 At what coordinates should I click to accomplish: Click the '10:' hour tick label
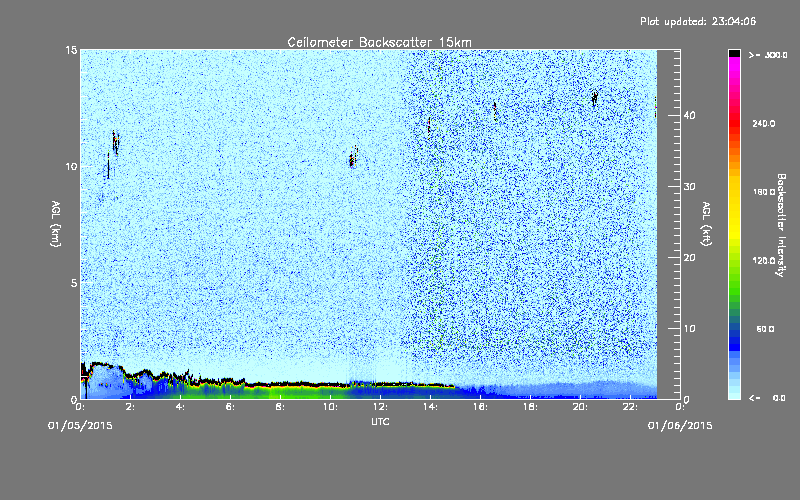pyautogui.click(x=330, y=407)
